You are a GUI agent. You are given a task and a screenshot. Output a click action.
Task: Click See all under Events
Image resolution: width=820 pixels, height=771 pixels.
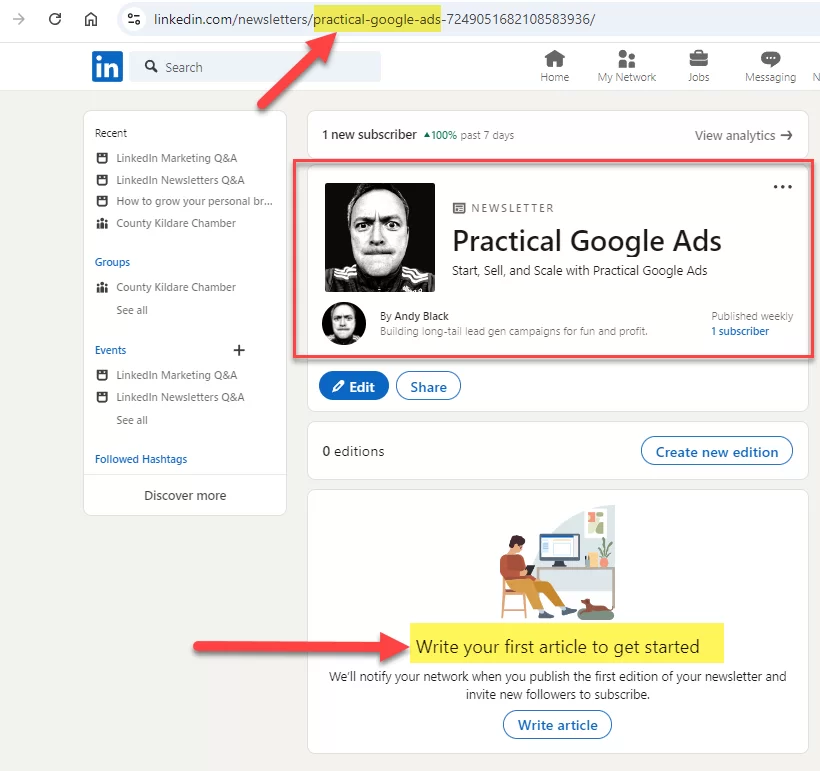pos(132,420)
